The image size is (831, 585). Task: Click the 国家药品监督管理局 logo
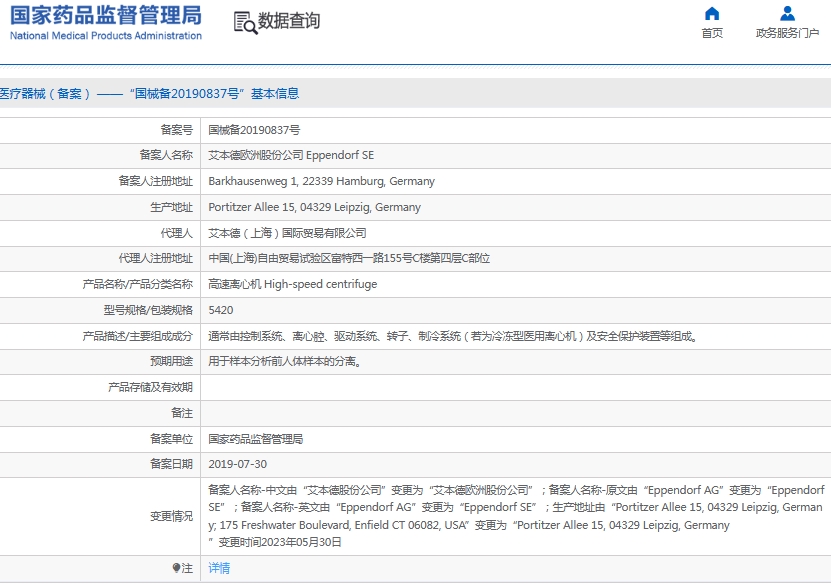pos(106,15)
